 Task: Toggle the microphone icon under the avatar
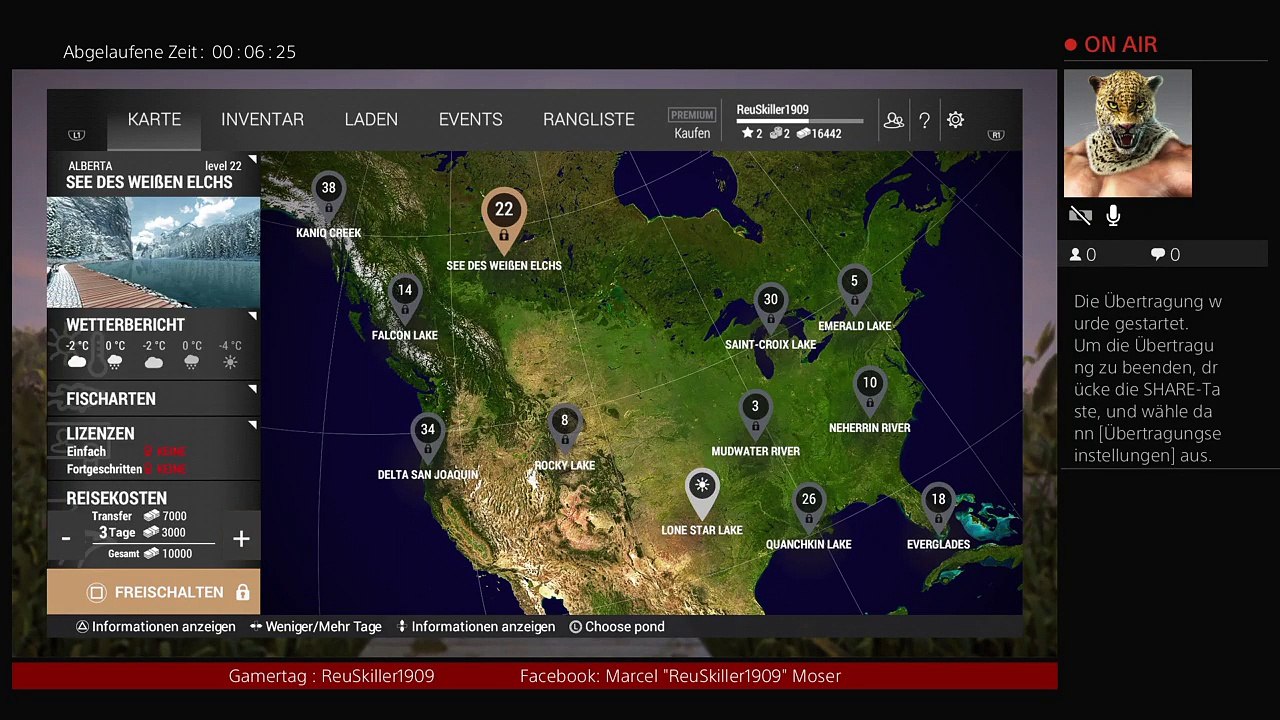pyautogui.click(x=1113, y=215)
